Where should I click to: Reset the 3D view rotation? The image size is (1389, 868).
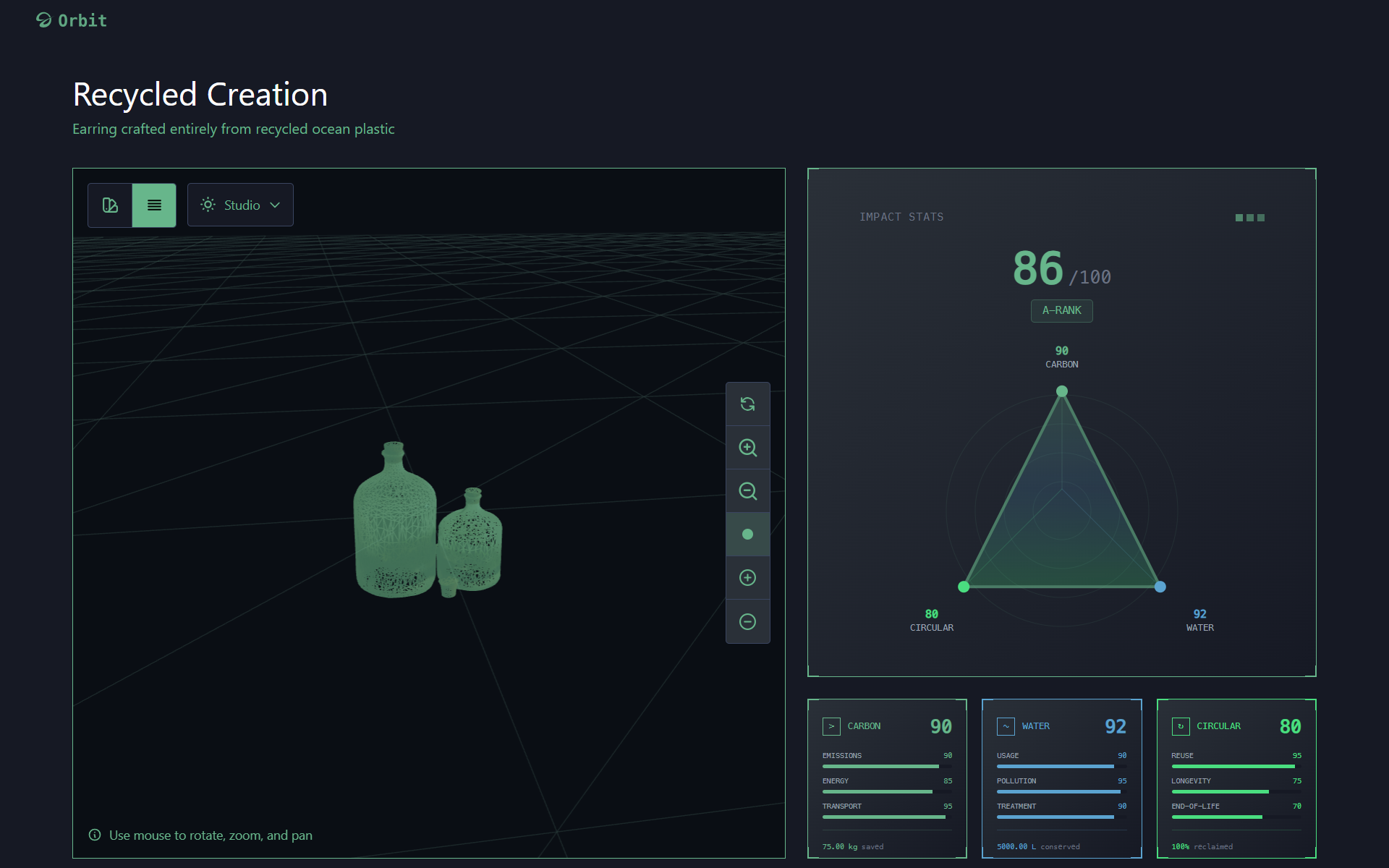747,404
